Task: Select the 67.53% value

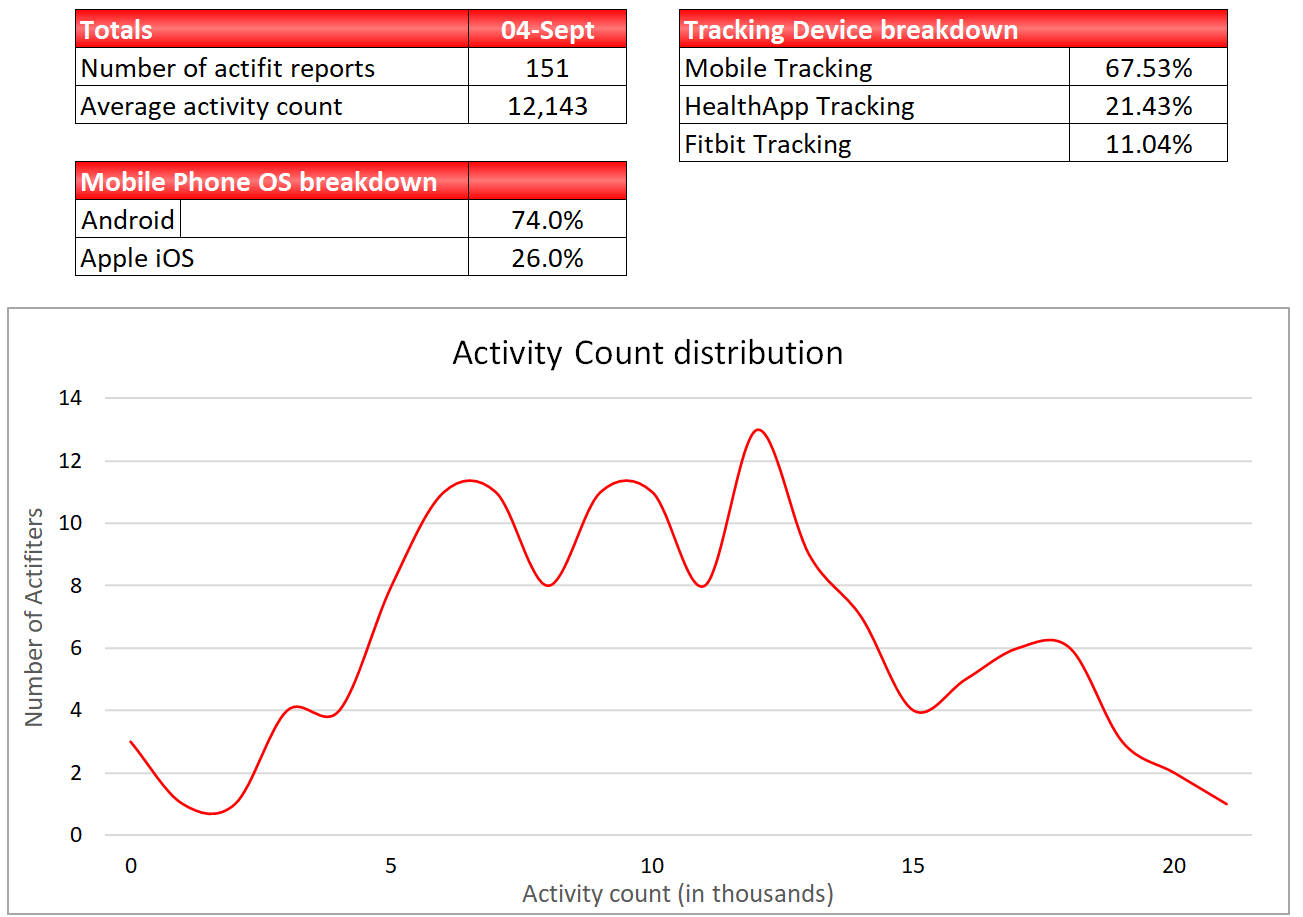Action: pyautogui.click(x=1148, y=68)
